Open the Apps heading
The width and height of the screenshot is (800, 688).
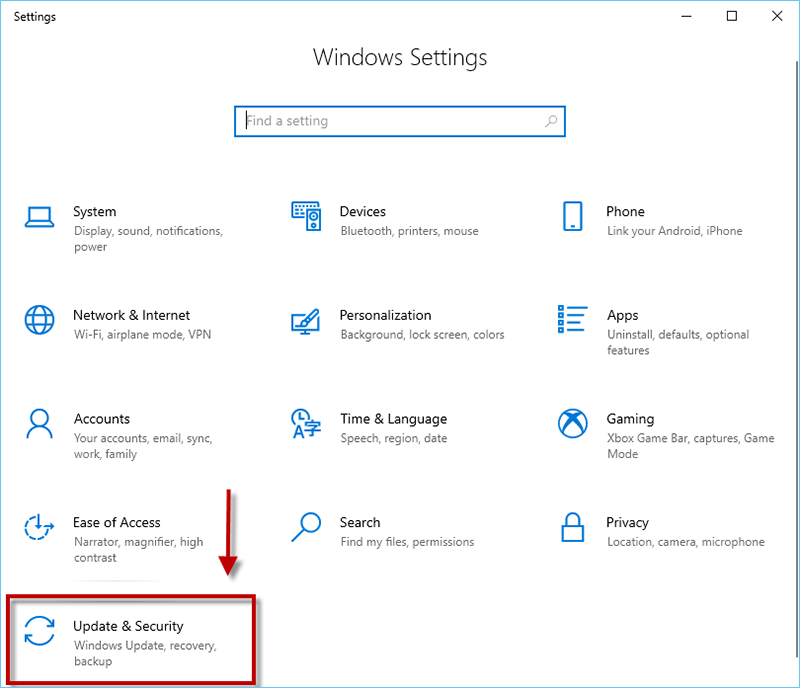point(622,315)
